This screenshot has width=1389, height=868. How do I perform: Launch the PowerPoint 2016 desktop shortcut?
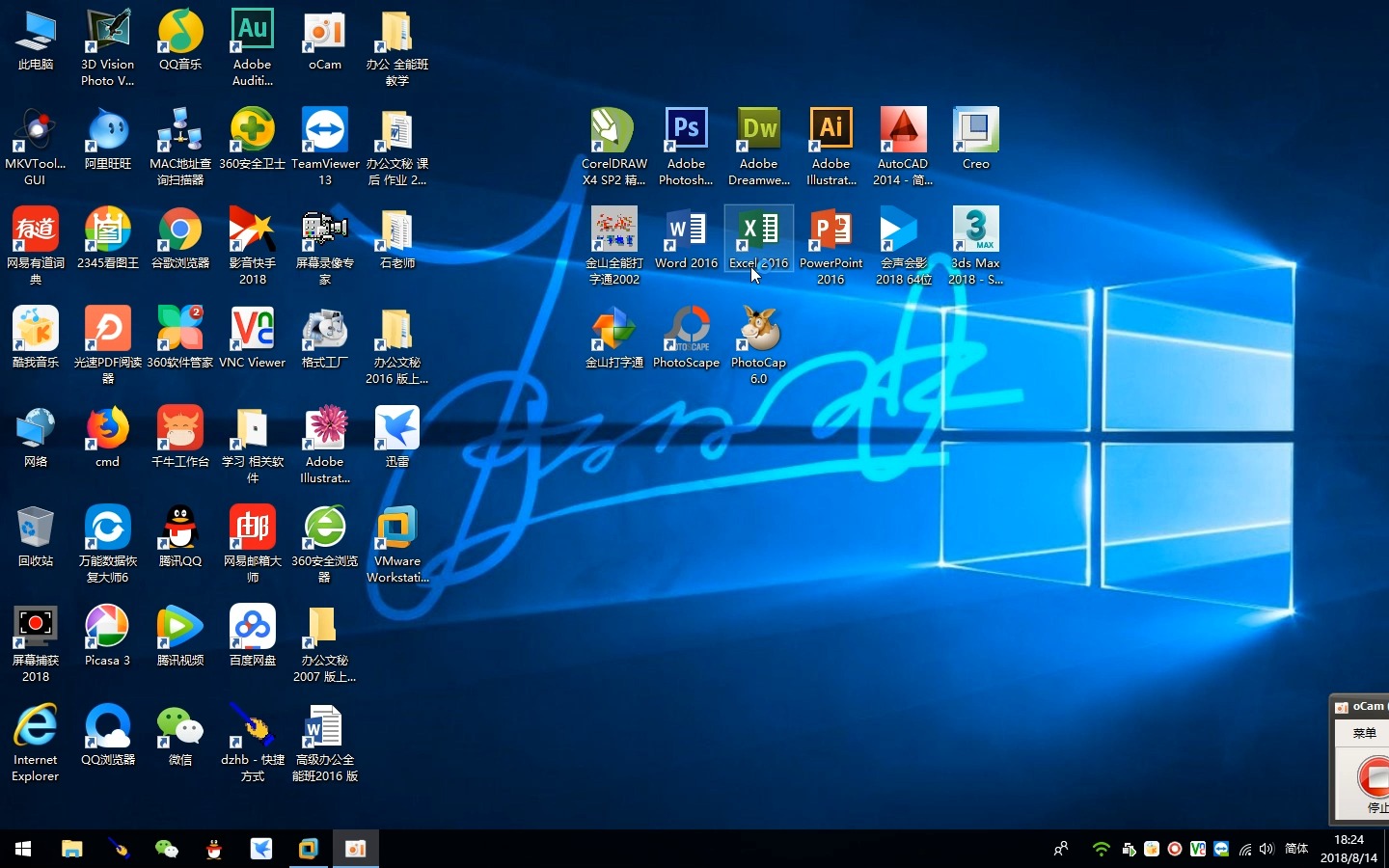pos(831,245)
